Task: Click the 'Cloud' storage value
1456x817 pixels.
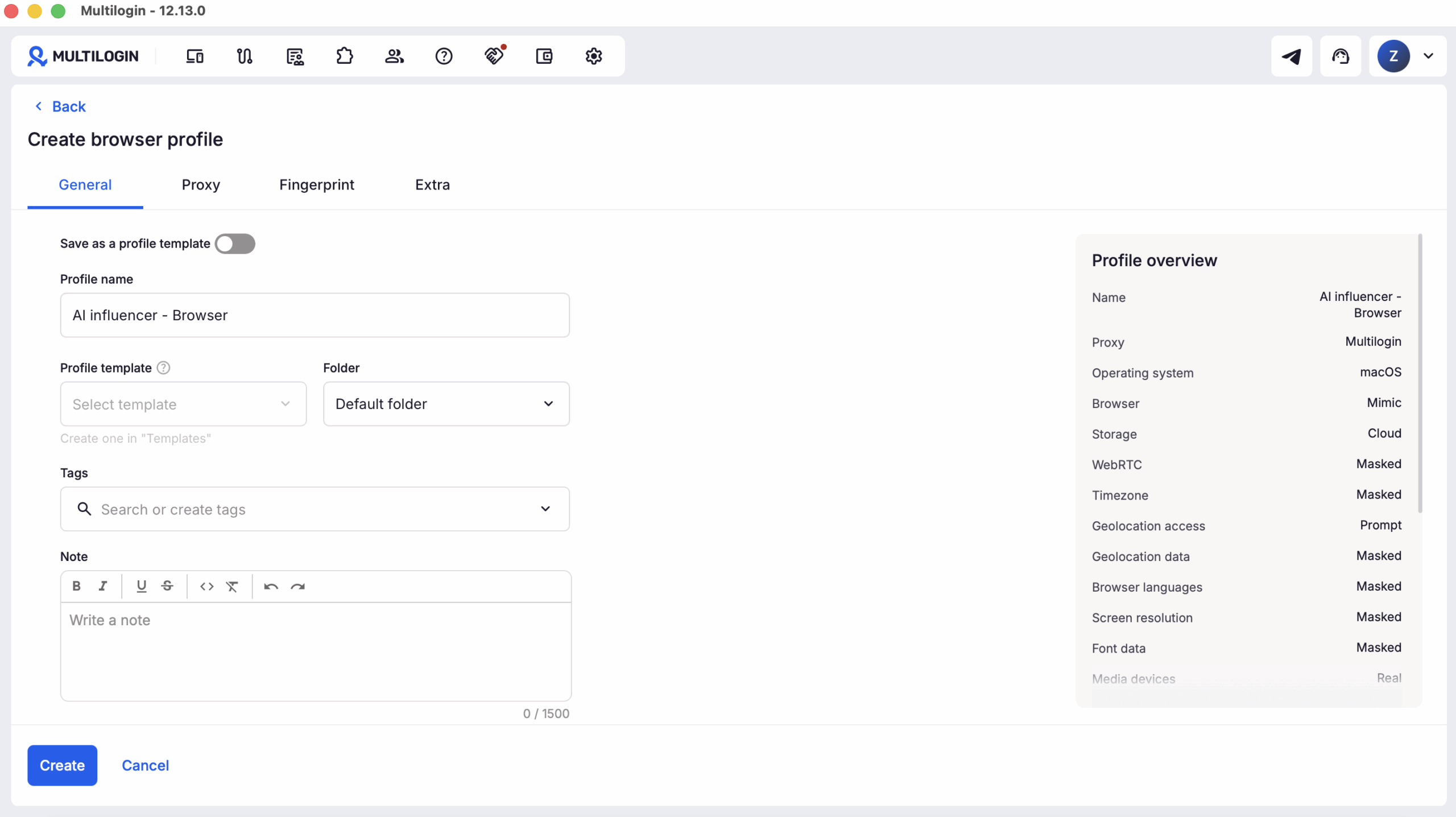Action: click(x=1384, y=434)
